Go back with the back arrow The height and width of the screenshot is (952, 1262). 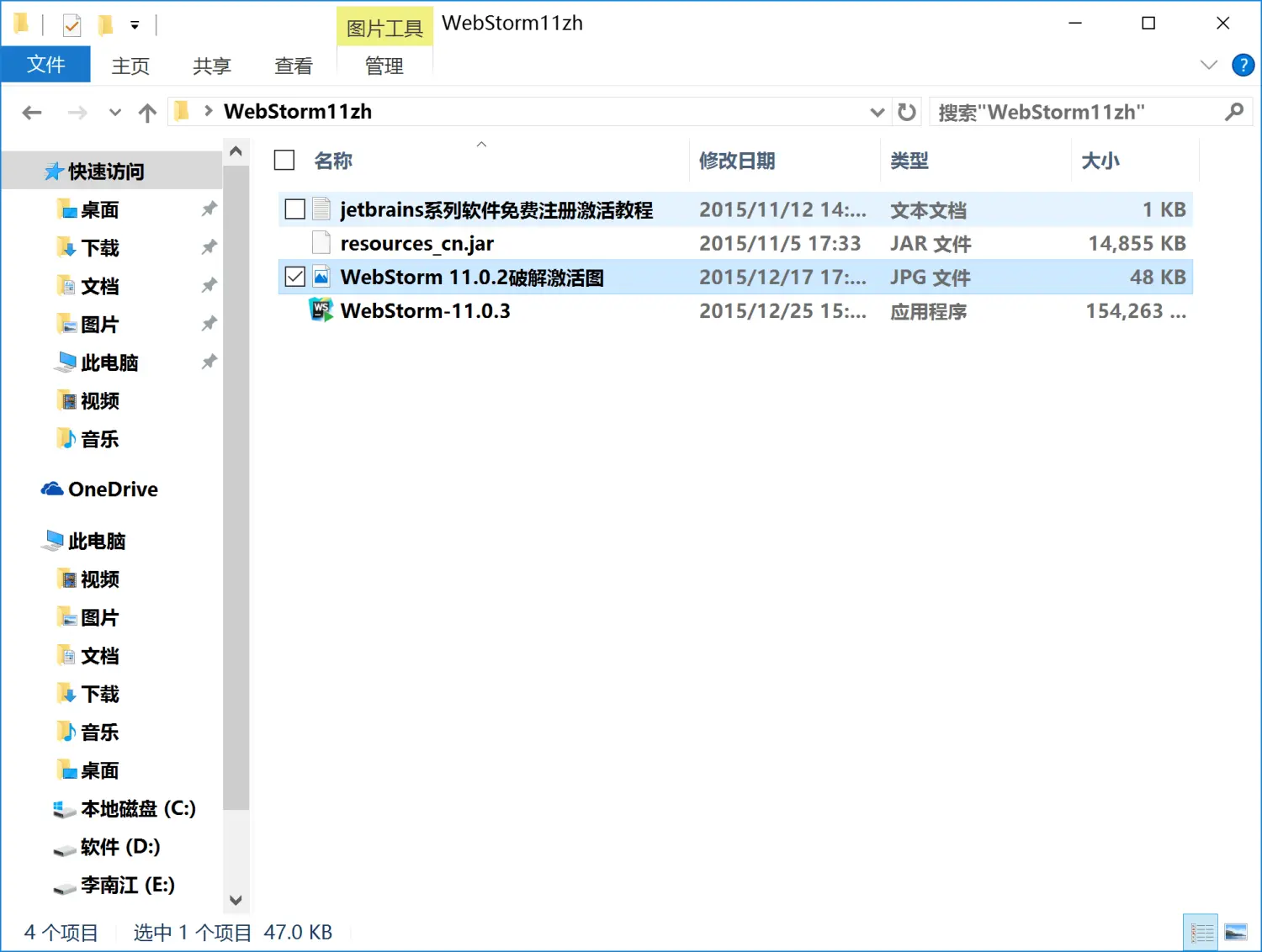(x=32, y=112)
